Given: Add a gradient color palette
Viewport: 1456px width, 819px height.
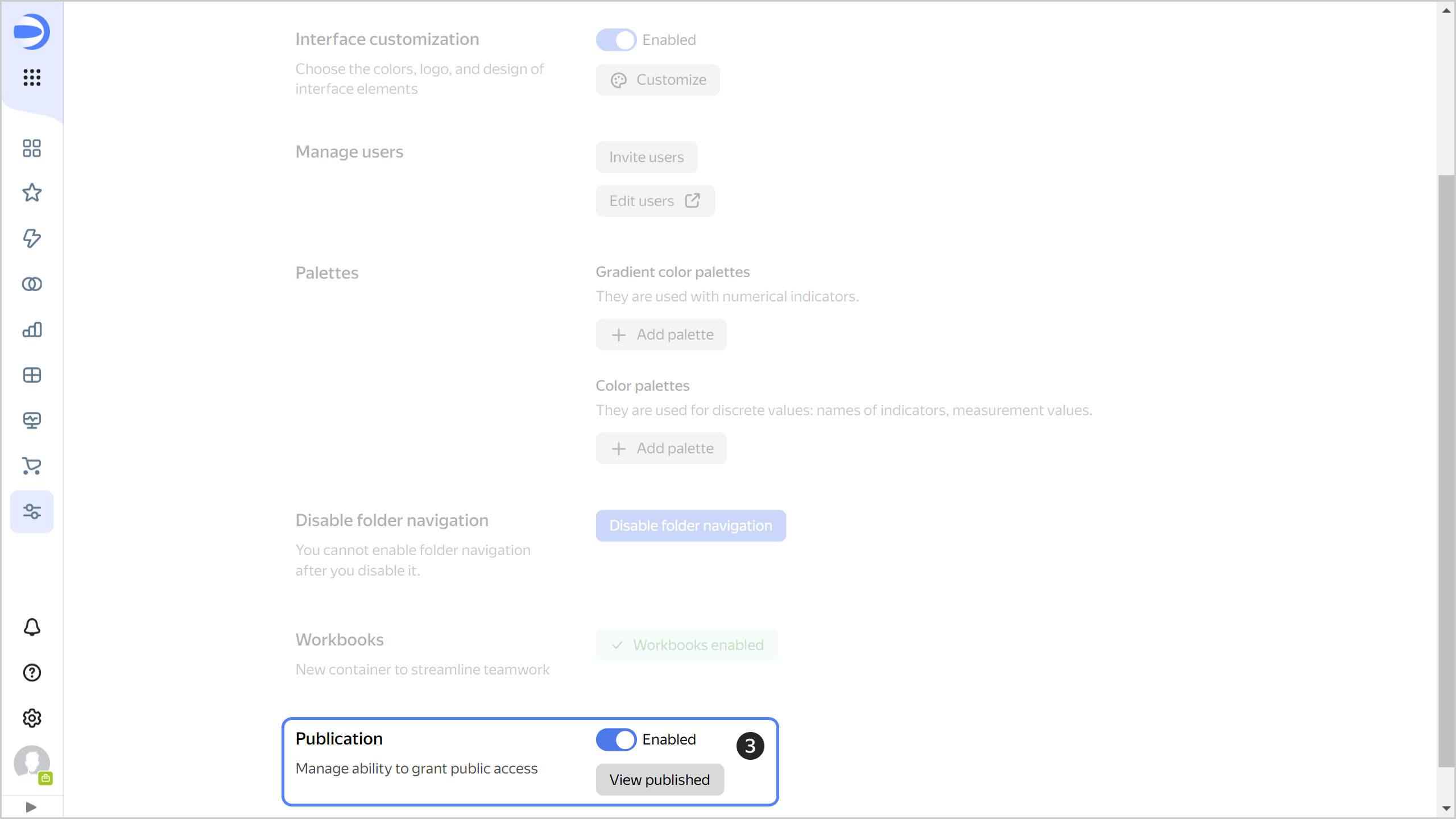Looking at the screenshot, I should pos(661,334).
